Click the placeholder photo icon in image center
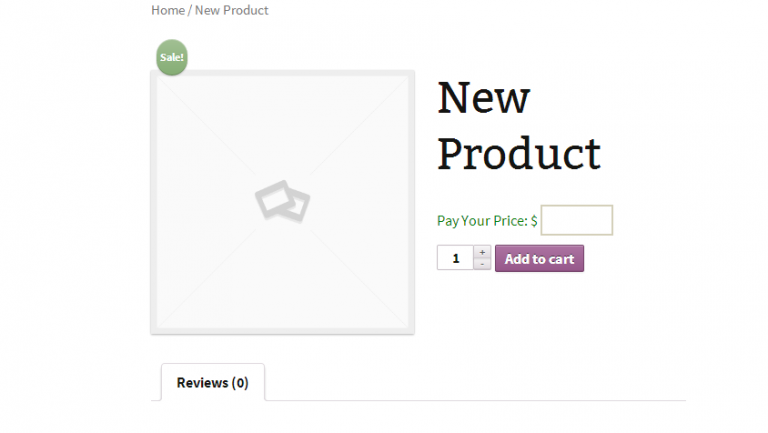Viewport: 768px width, 433px height. 282,200
